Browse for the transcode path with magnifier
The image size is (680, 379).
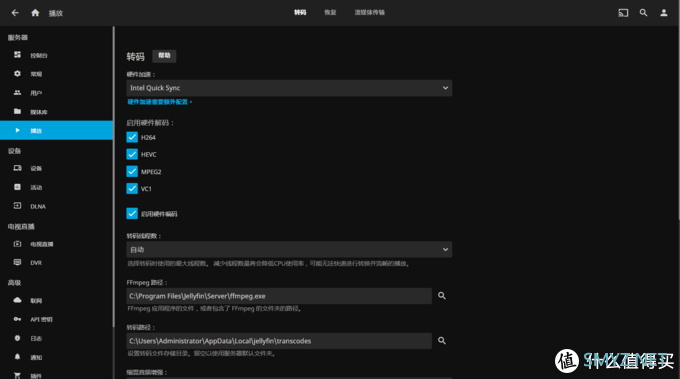(442, 341)
